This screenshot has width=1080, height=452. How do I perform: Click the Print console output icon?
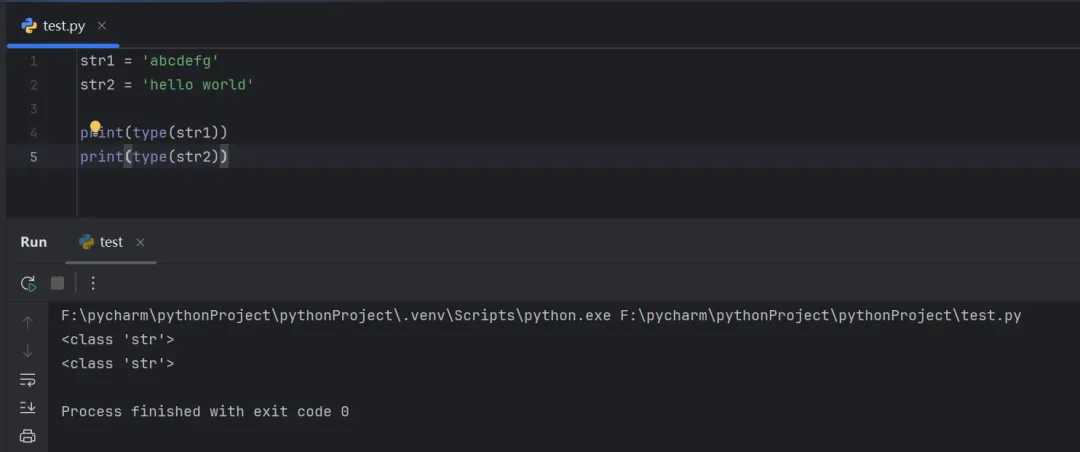28,436
